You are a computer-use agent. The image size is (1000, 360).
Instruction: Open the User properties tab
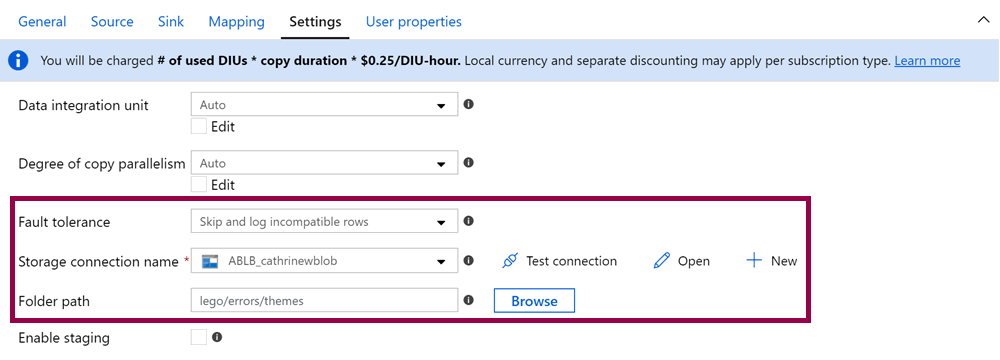414,22
